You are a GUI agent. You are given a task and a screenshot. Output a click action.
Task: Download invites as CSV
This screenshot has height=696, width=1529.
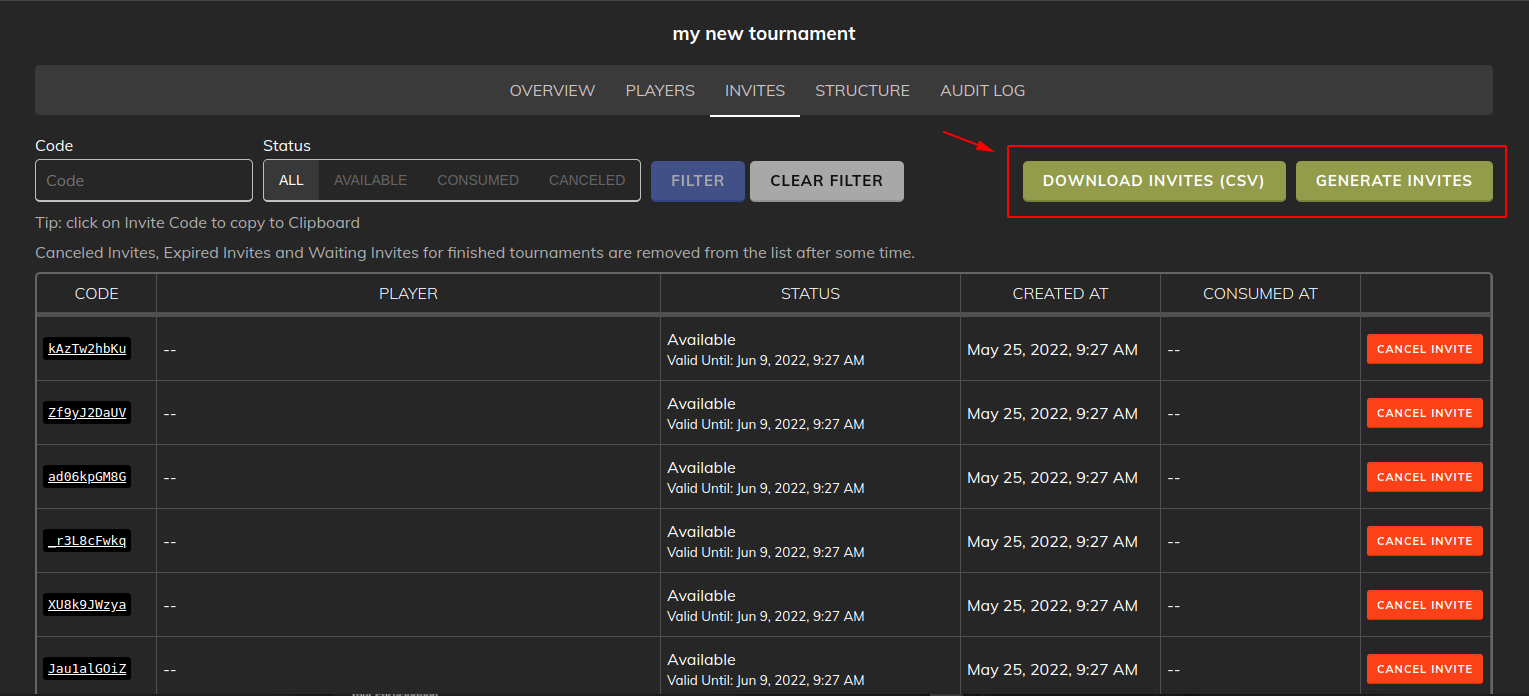1154,181
